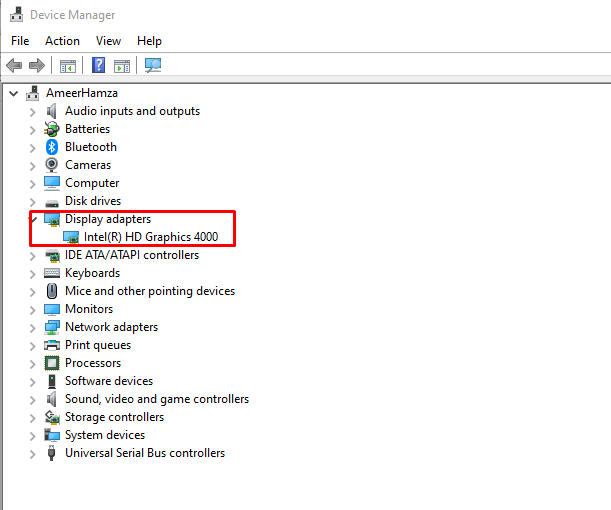
Task: Click the Show/Hide action pane icon
Action: [x=122, y=66]
